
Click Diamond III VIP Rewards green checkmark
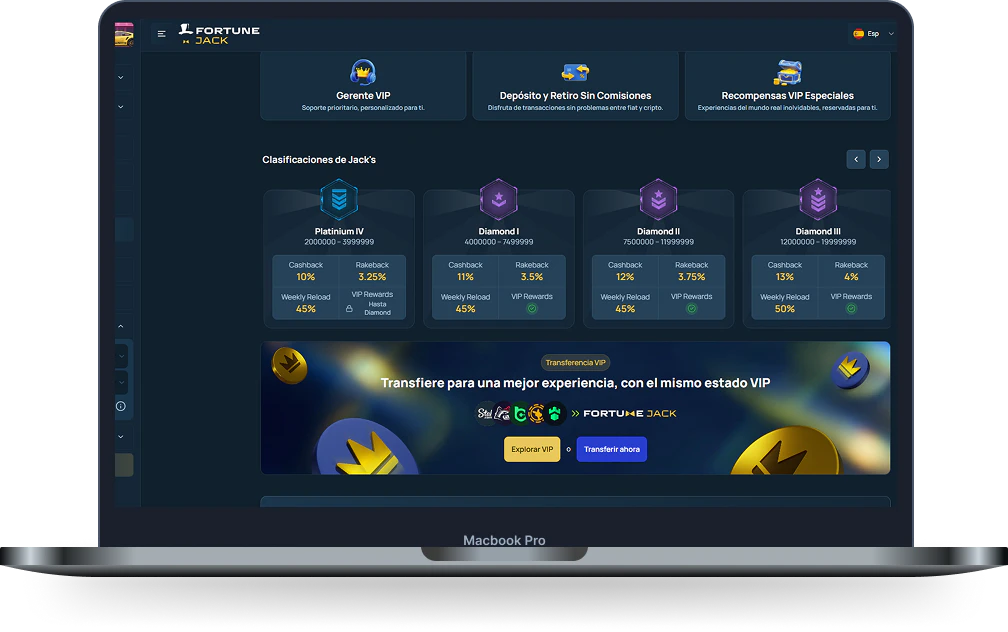tap(851, 309)
